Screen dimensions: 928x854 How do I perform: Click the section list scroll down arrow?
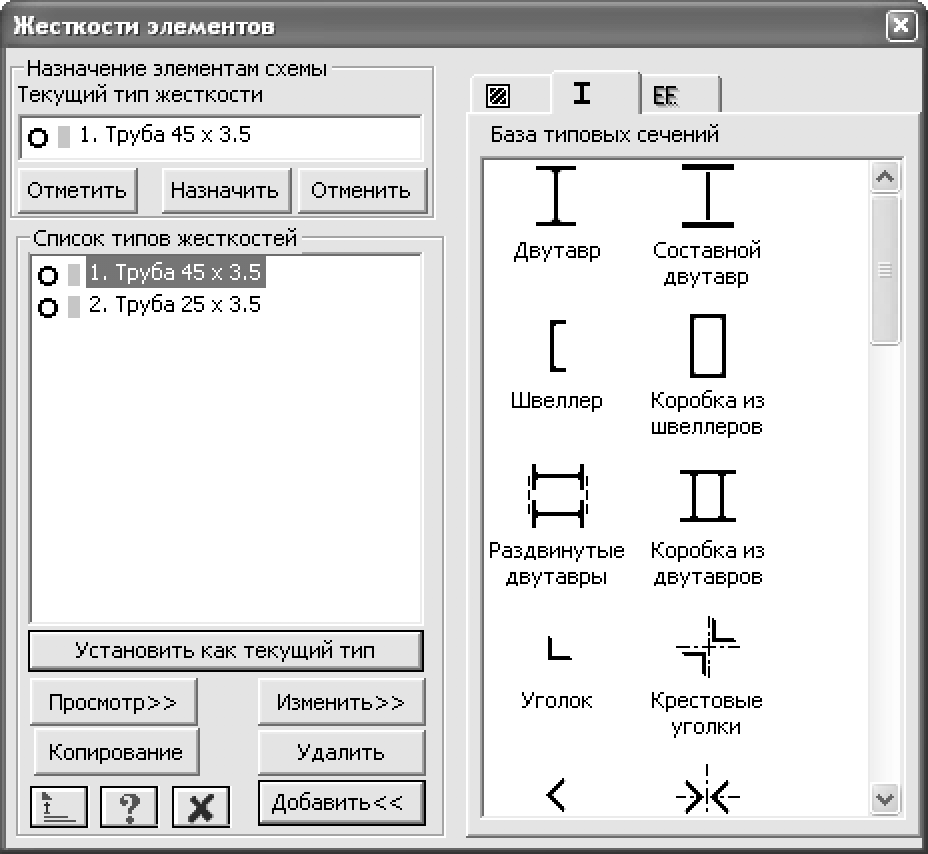point(885,800)
